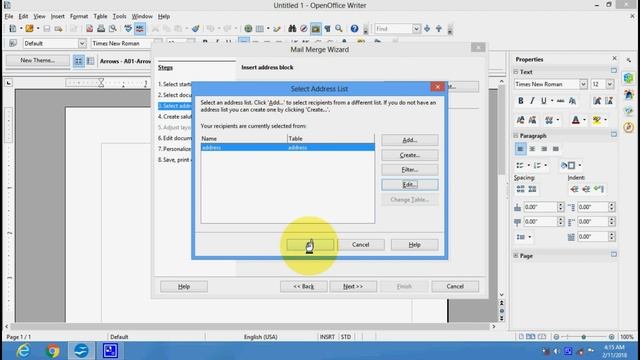Select centered paragraph alignment in the sidebar
Screen dimensions: 640x360
(x=532, y=149)
